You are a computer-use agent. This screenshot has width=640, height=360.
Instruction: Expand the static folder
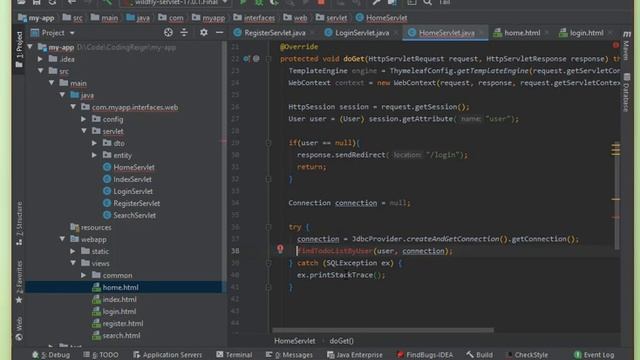pos(73,251)
